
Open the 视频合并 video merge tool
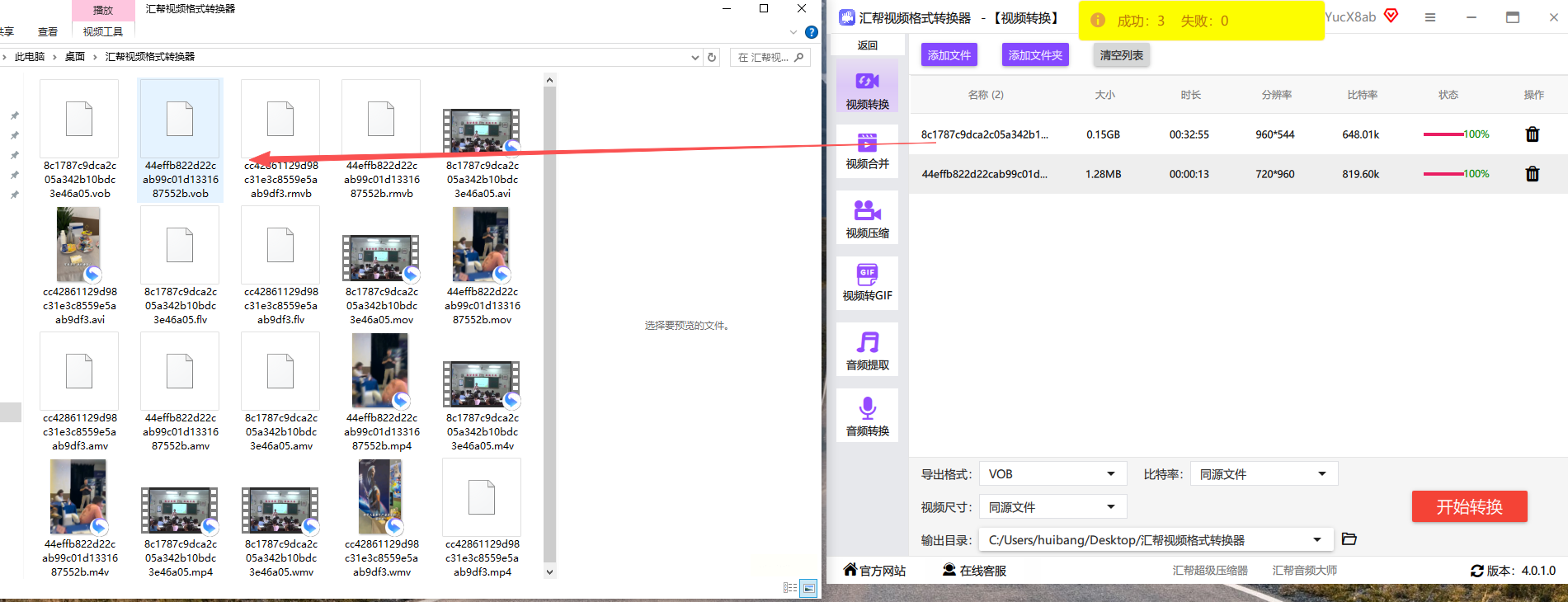click(x=867, y=151)
